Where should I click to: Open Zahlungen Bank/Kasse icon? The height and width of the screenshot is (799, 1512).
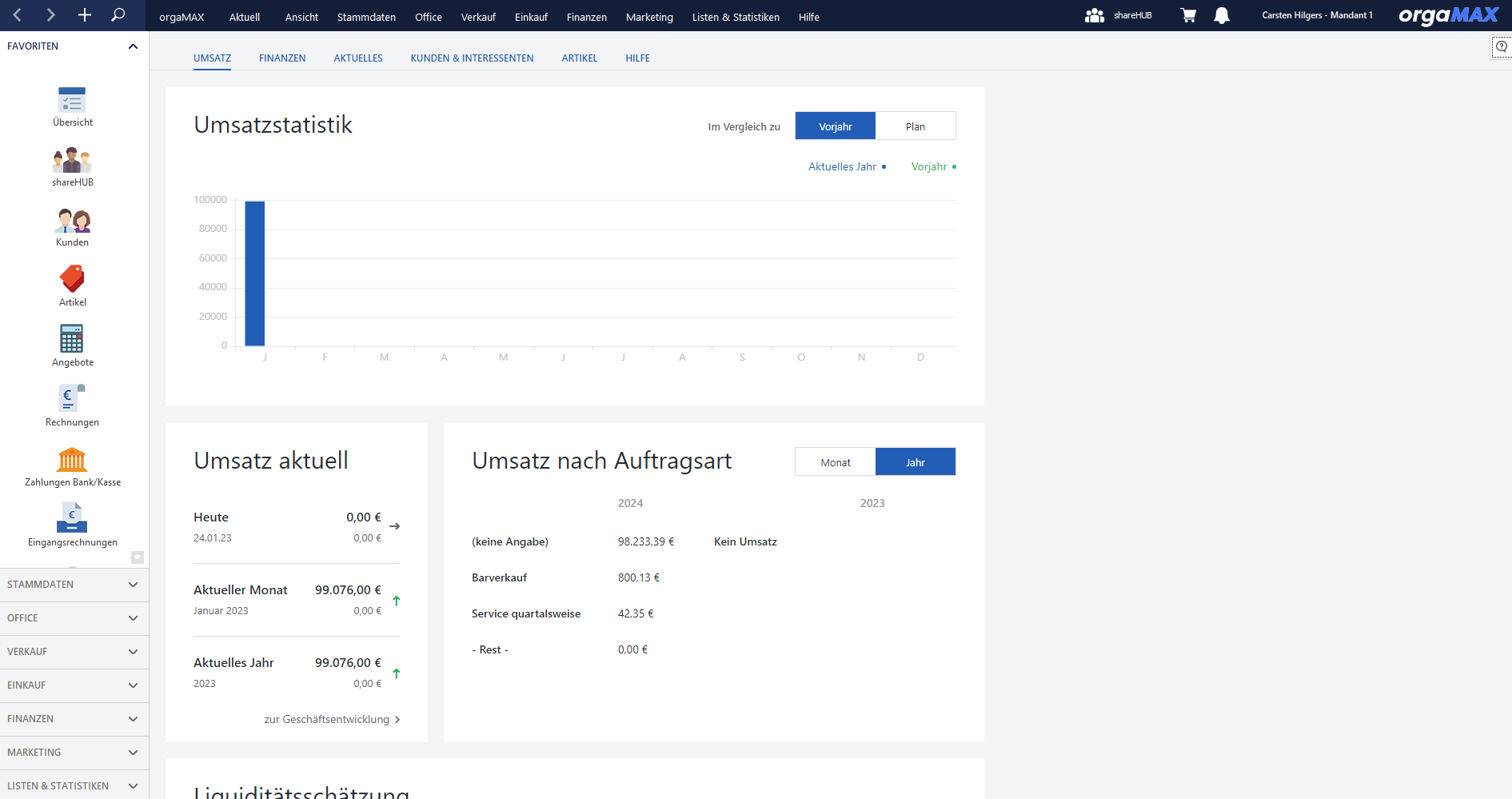pos(72,460)
